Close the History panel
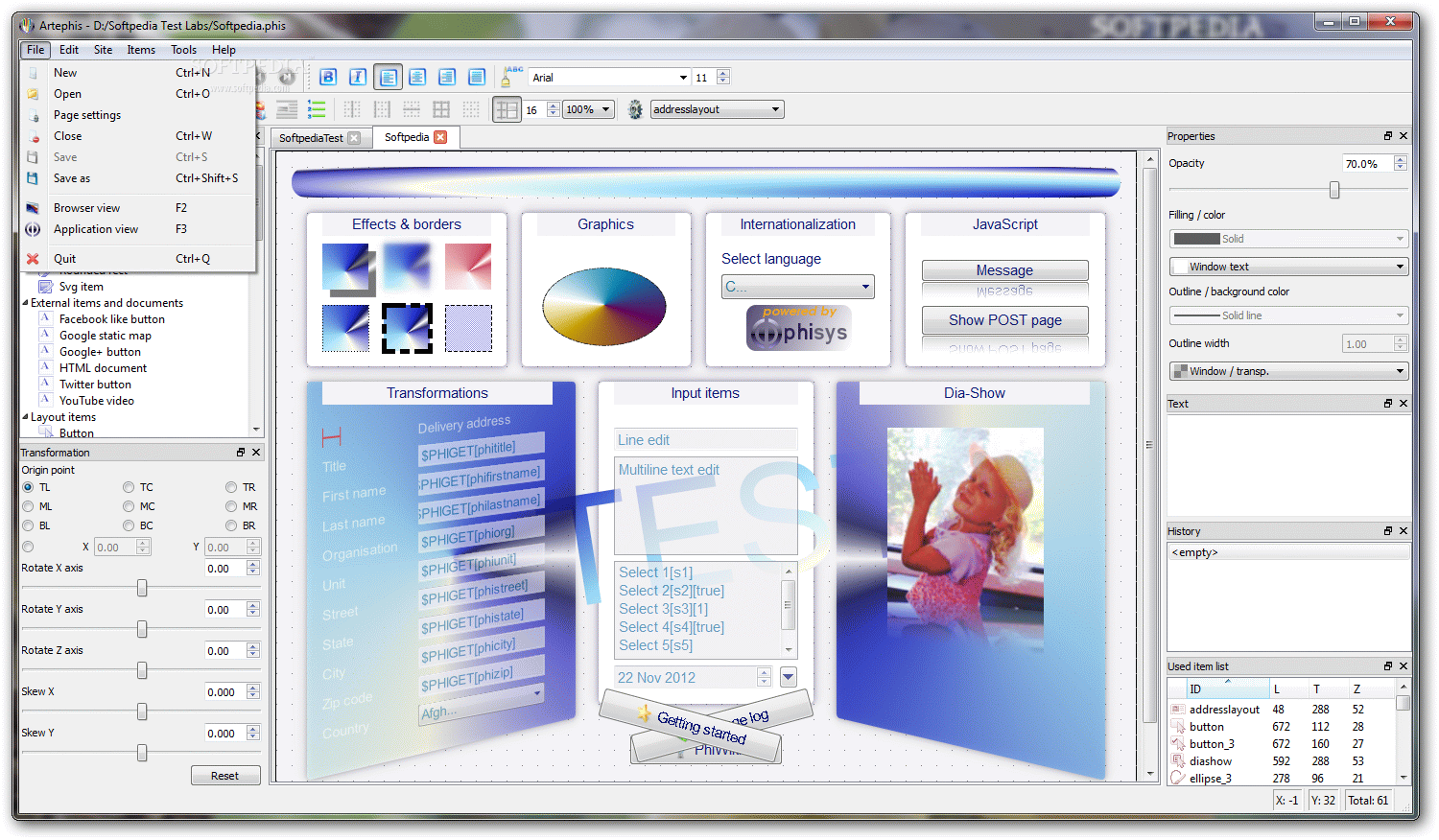This screenshot has height=840, width=1439. 1404,531
